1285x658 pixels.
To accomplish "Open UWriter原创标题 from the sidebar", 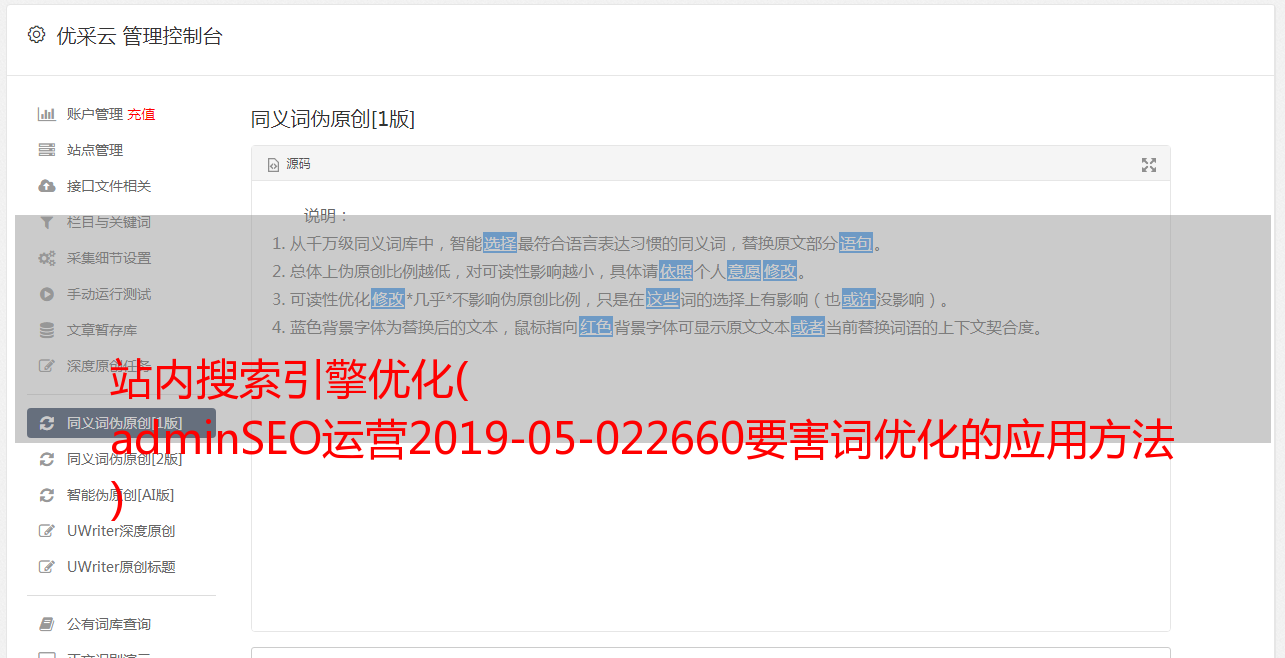I will coord(121,567).
